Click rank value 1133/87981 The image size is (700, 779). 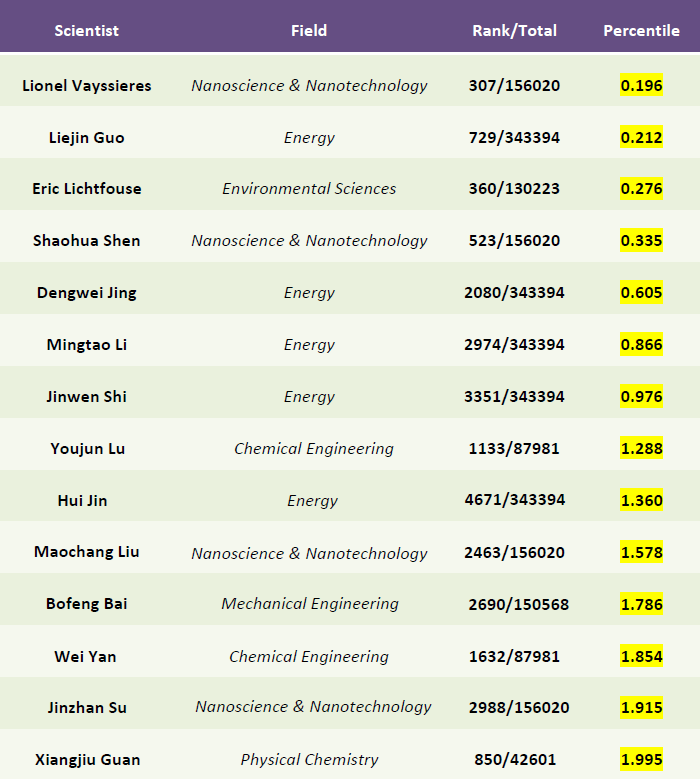pyautogui.click(x=514, y=449)
